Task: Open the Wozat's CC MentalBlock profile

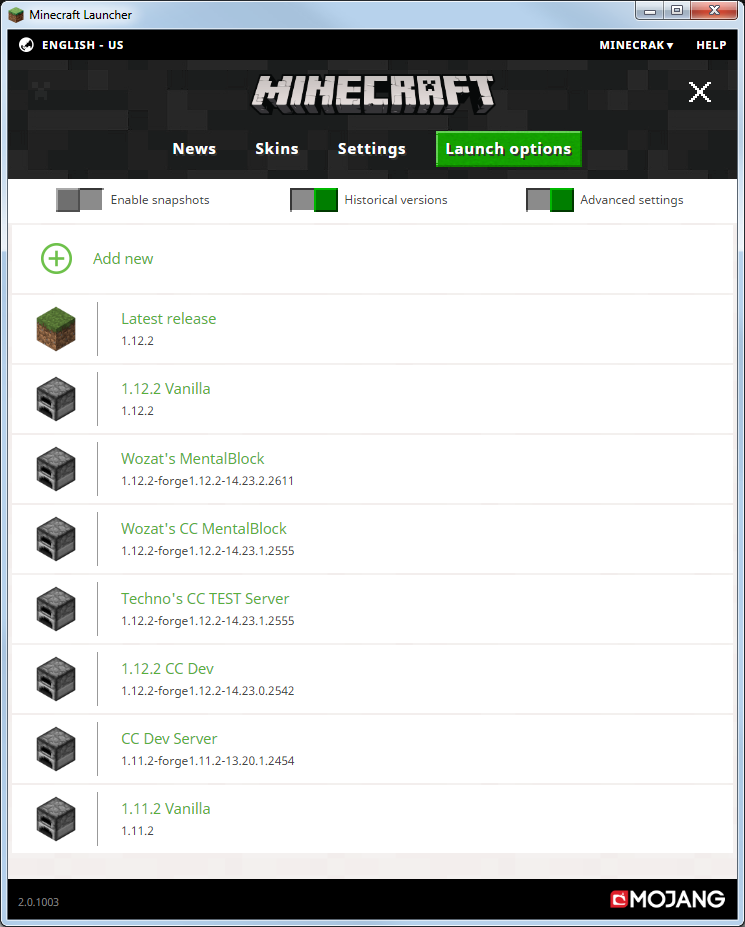Action: click(x=372, y=539)
